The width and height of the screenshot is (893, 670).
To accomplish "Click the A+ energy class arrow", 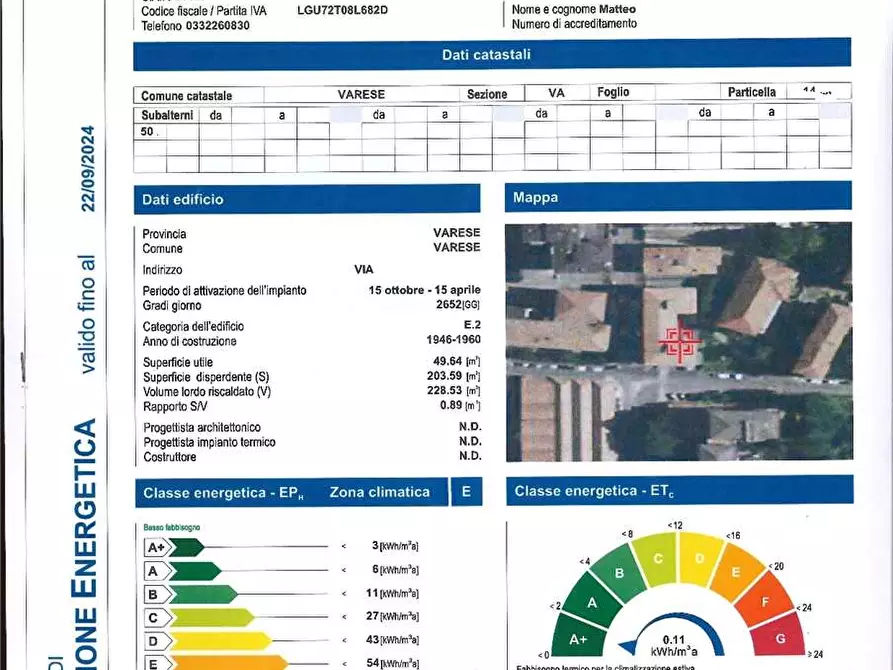I will tap(173, 547).
